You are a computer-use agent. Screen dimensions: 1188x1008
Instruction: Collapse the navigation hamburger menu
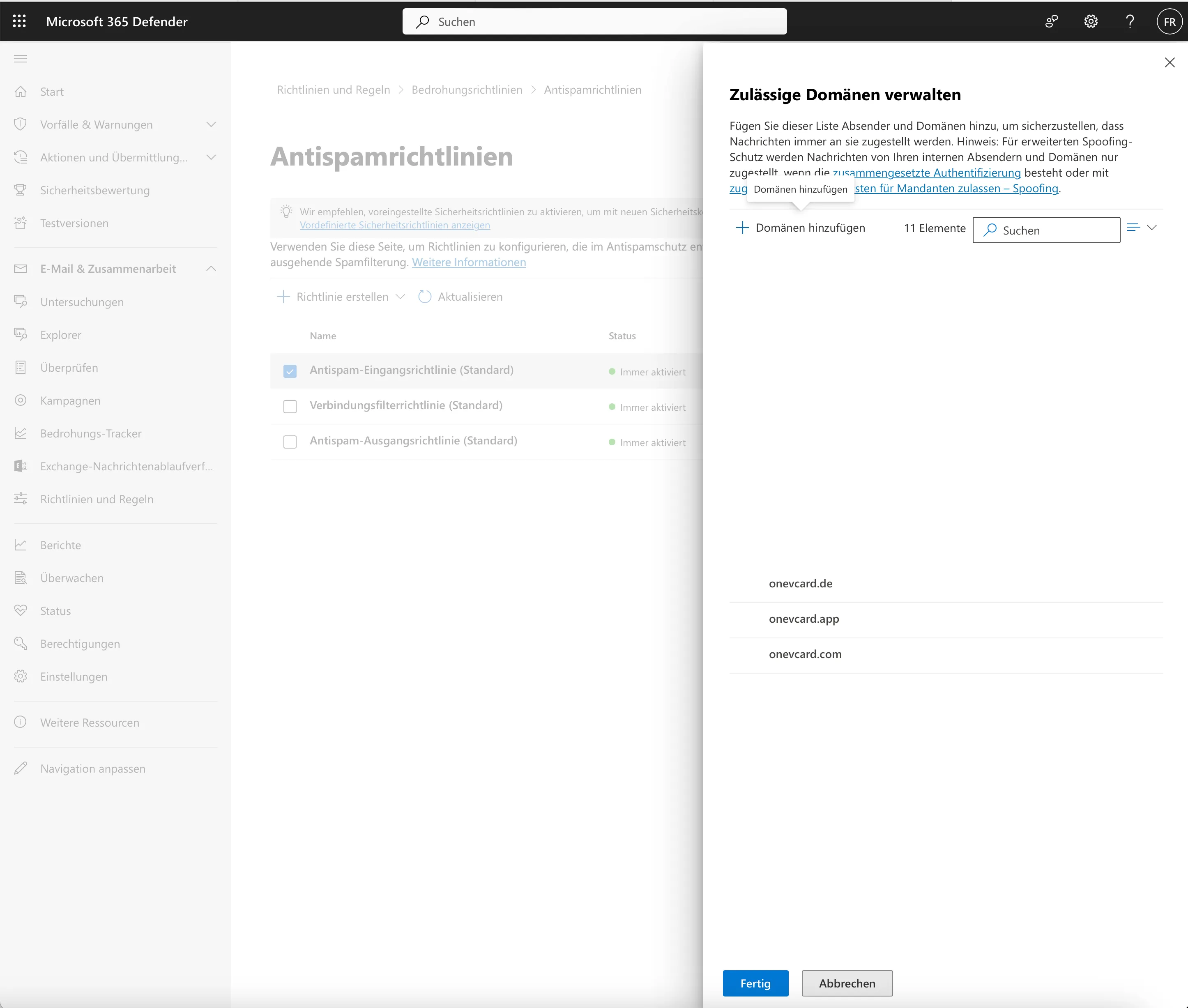point(21,59)
